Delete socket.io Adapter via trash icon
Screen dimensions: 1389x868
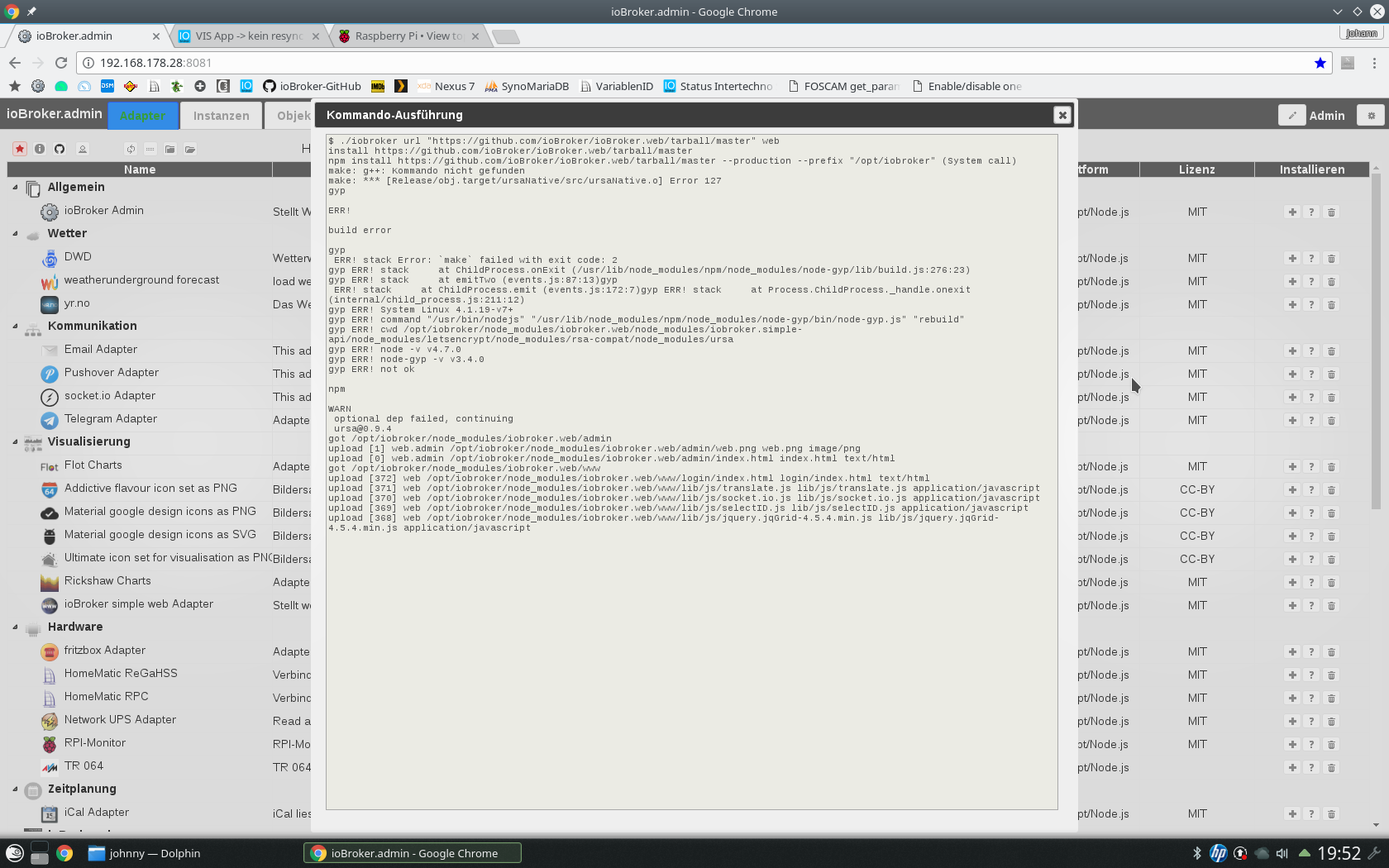(x=1331, y=398)
